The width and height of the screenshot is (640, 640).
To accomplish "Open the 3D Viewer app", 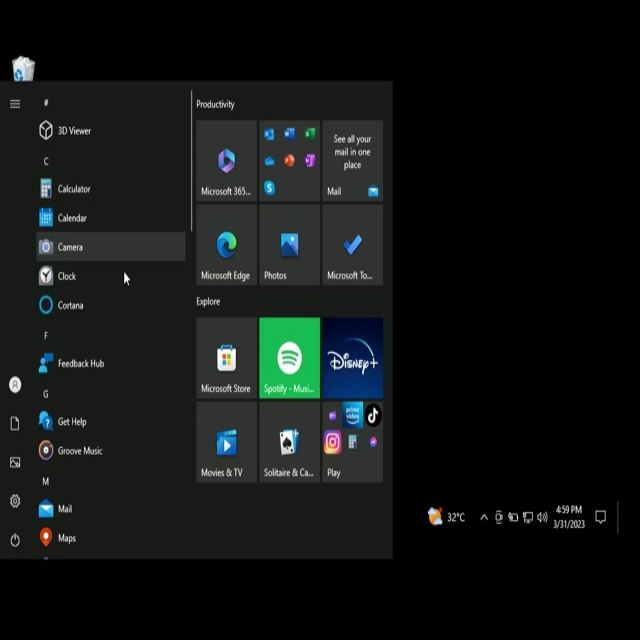I will coord(73,131).
